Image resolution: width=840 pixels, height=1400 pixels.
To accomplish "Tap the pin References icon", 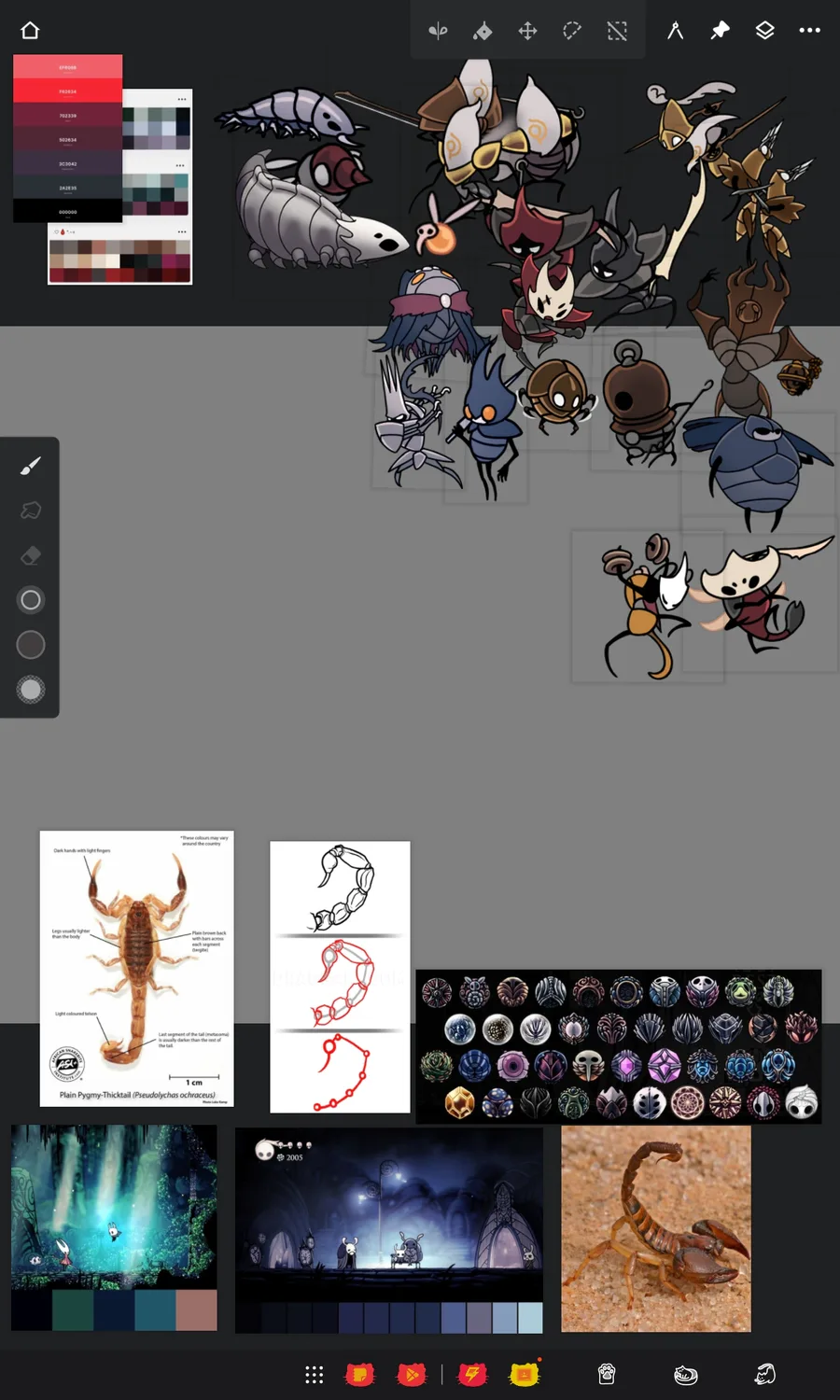I will click(x=720, y=31).
